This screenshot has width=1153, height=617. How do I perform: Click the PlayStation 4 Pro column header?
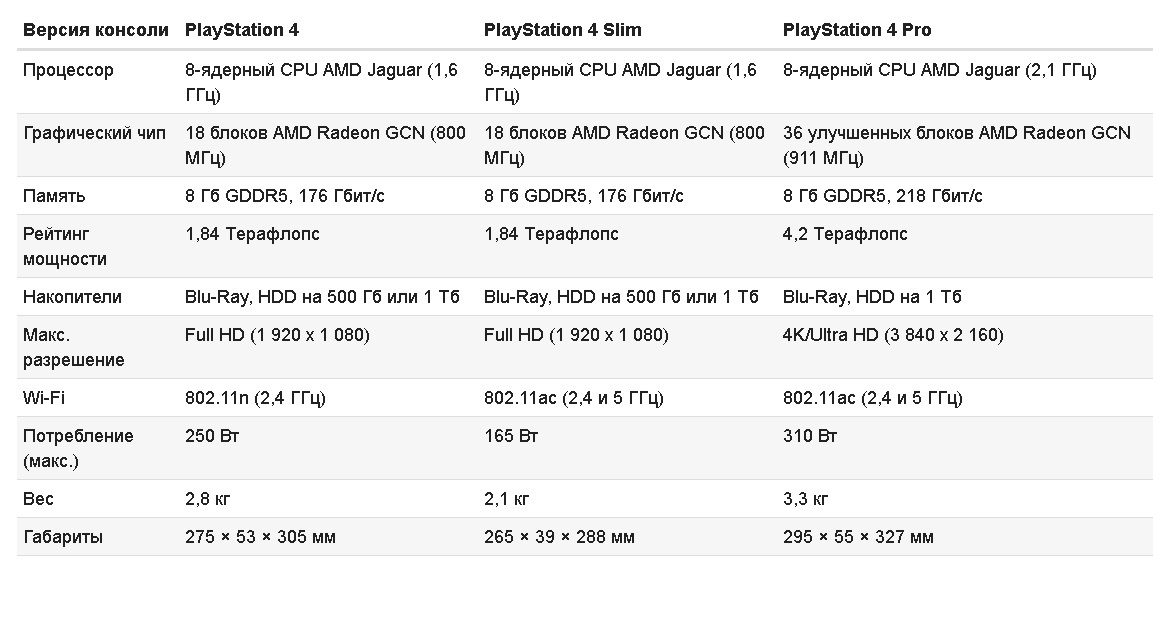pyautogui.click(x=856, y=30)
